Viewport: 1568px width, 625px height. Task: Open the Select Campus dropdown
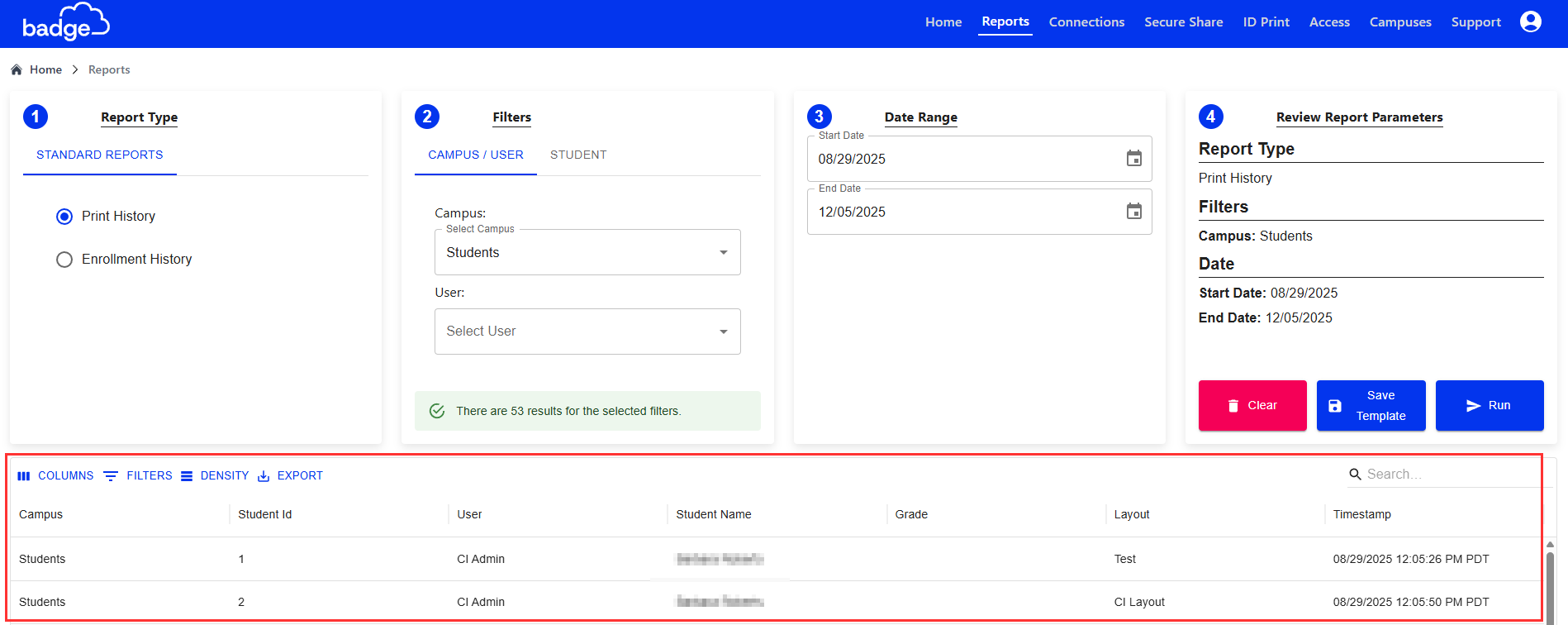(x=587, y=252)
